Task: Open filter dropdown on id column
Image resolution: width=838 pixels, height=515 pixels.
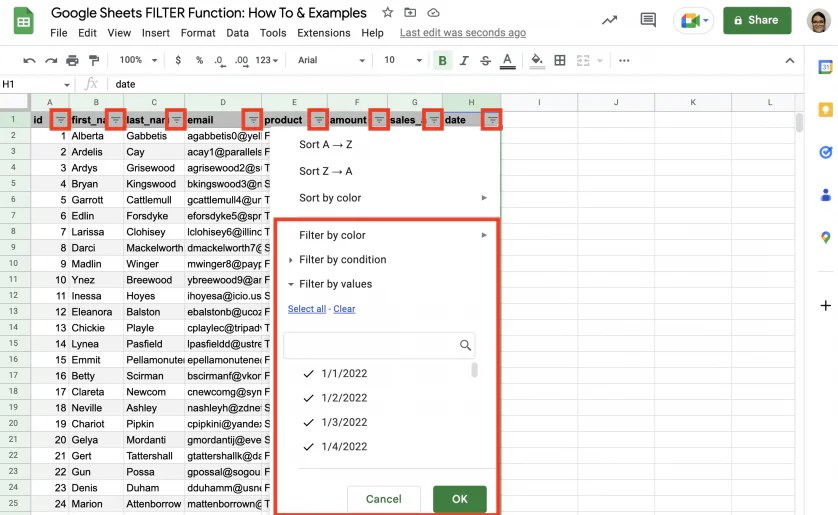Action: pyautogui.click(x=60, y=120)
